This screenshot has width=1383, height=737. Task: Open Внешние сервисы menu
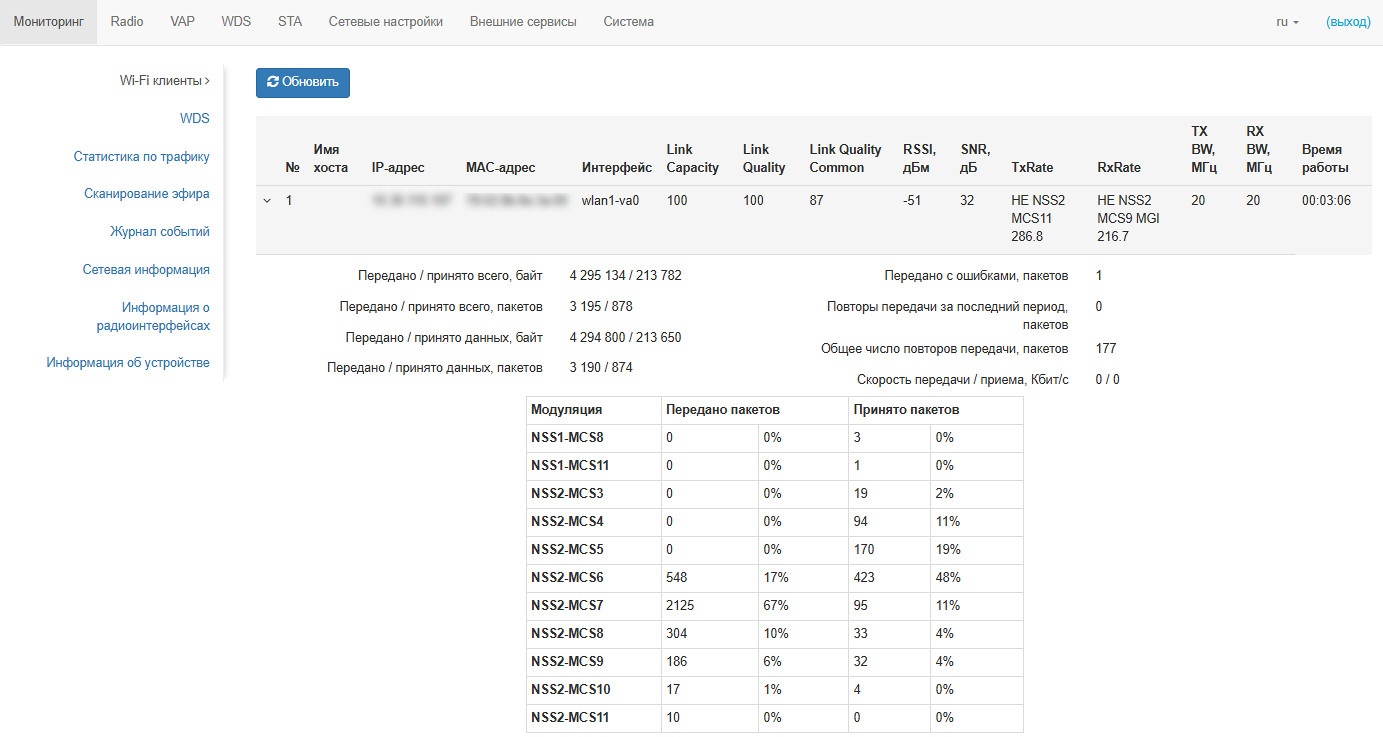pyautogui.click(x=523, y=22)
